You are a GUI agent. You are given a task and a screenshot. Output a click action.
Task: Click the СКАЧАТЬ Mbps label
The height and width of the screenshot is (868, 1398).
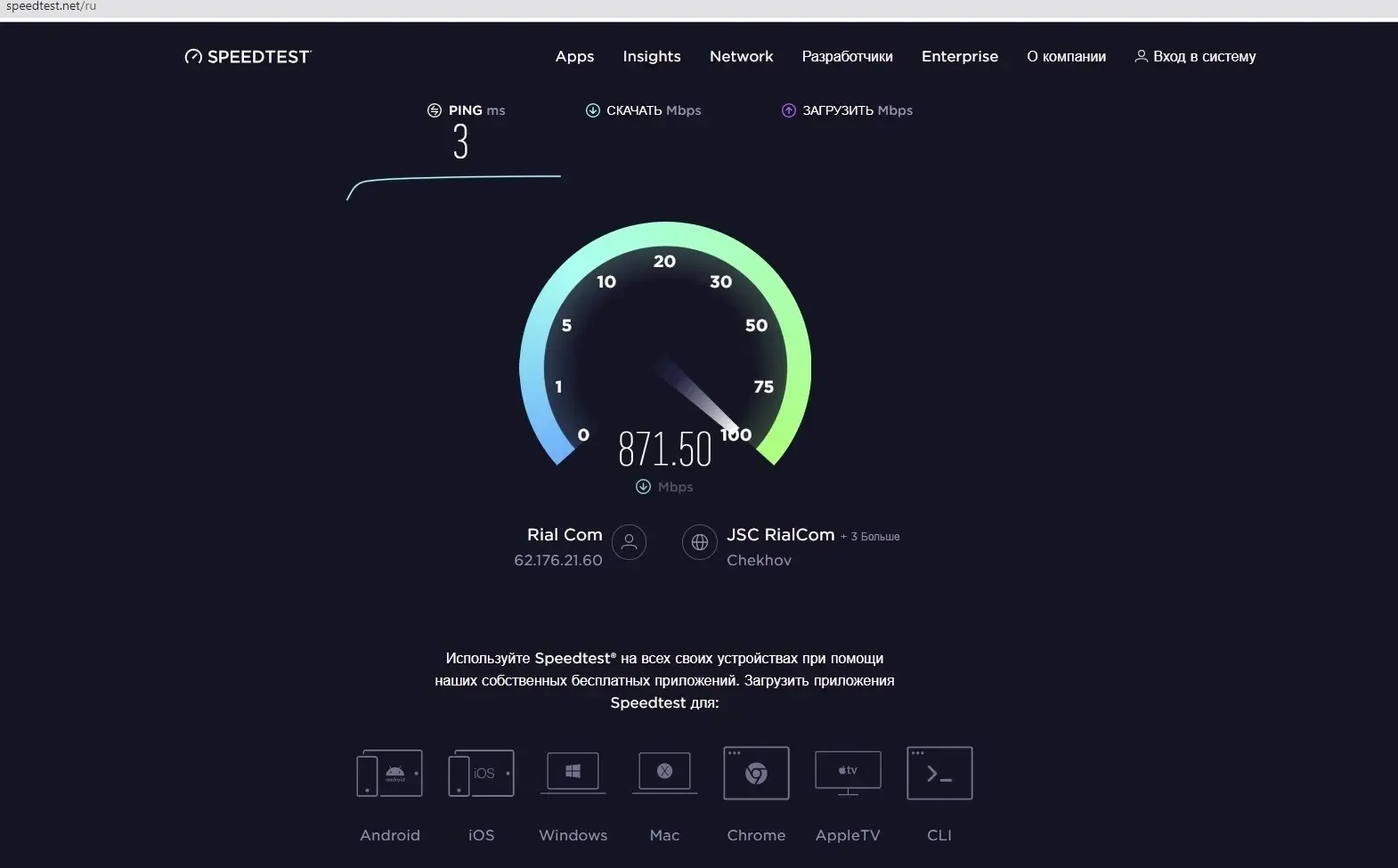[654, 110]
